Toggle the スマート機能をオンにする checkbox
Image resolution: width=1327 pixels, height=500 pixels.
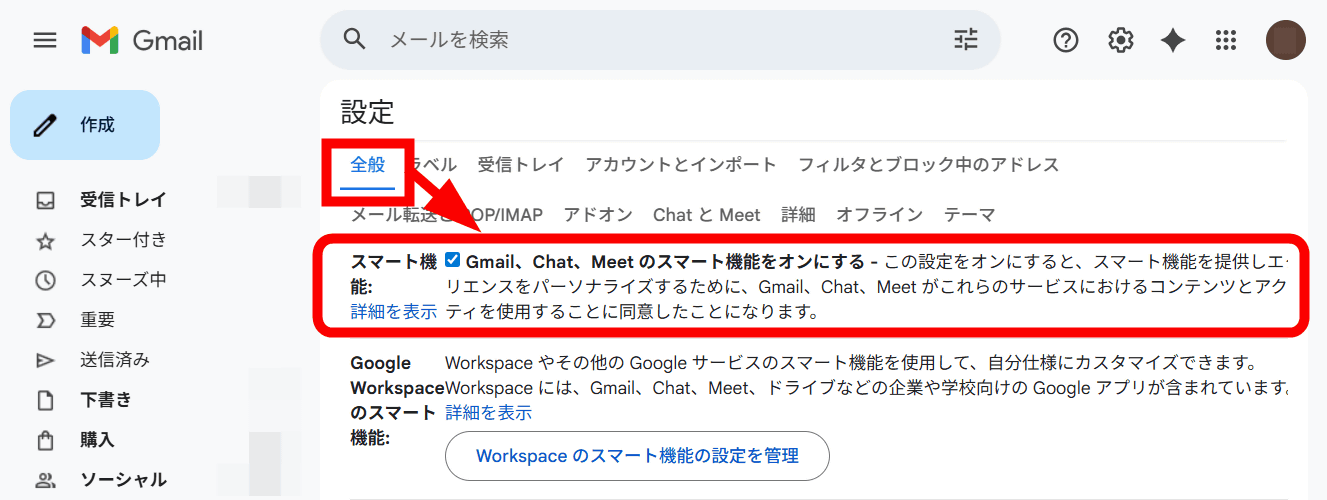[x=453, y=261]
